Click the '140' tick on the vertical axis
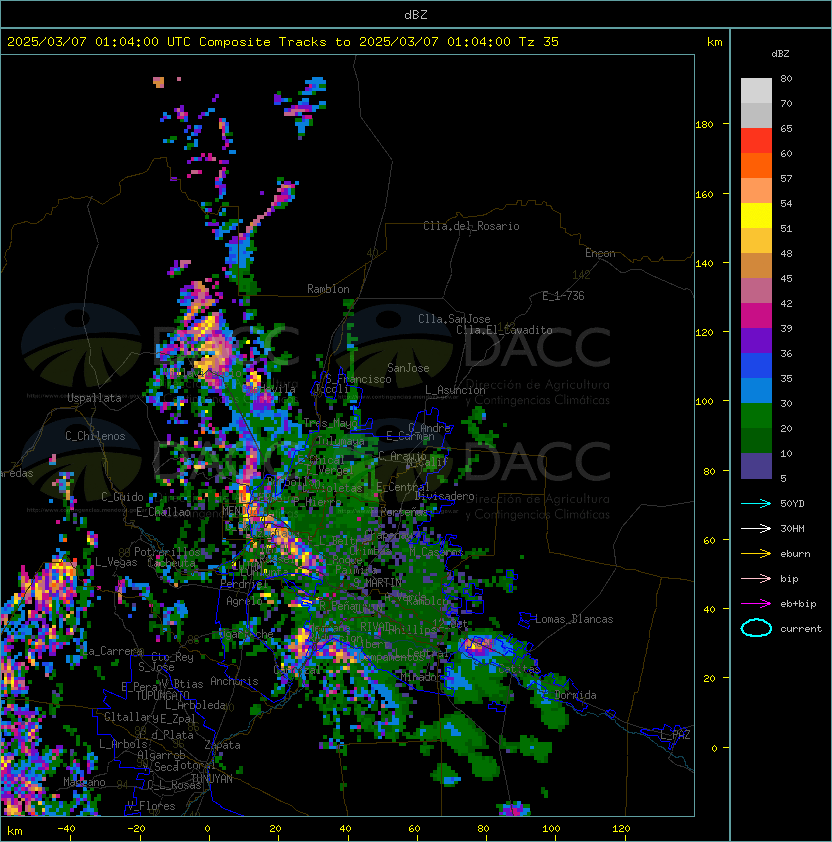Image resolution: width=832 pixels, height=842 pixels. [704, 264]
